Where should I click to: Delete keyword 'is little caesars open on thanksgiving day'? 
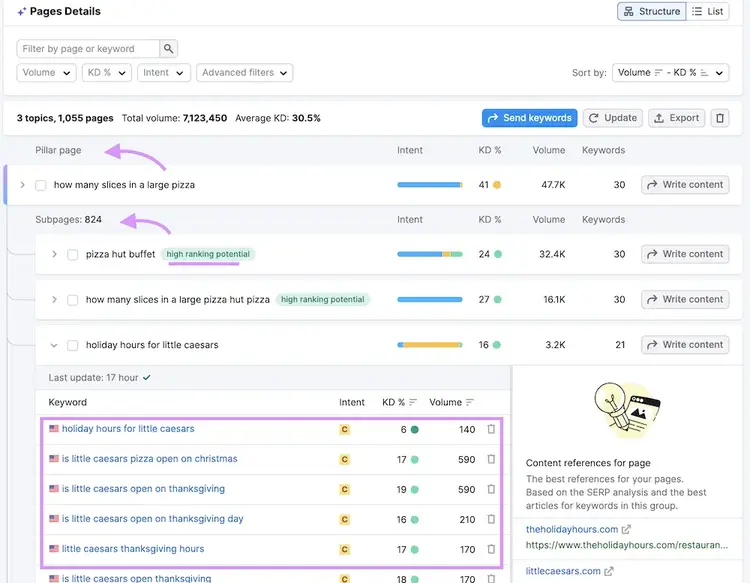pyautogui.click(x=491, y=519)
